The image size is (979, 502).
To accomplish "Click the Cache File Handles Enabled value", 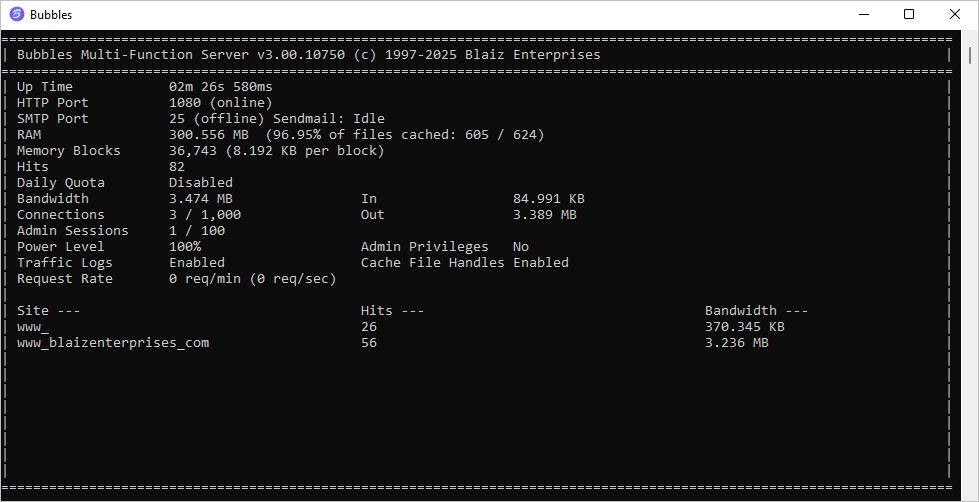I will click(540, 263).
